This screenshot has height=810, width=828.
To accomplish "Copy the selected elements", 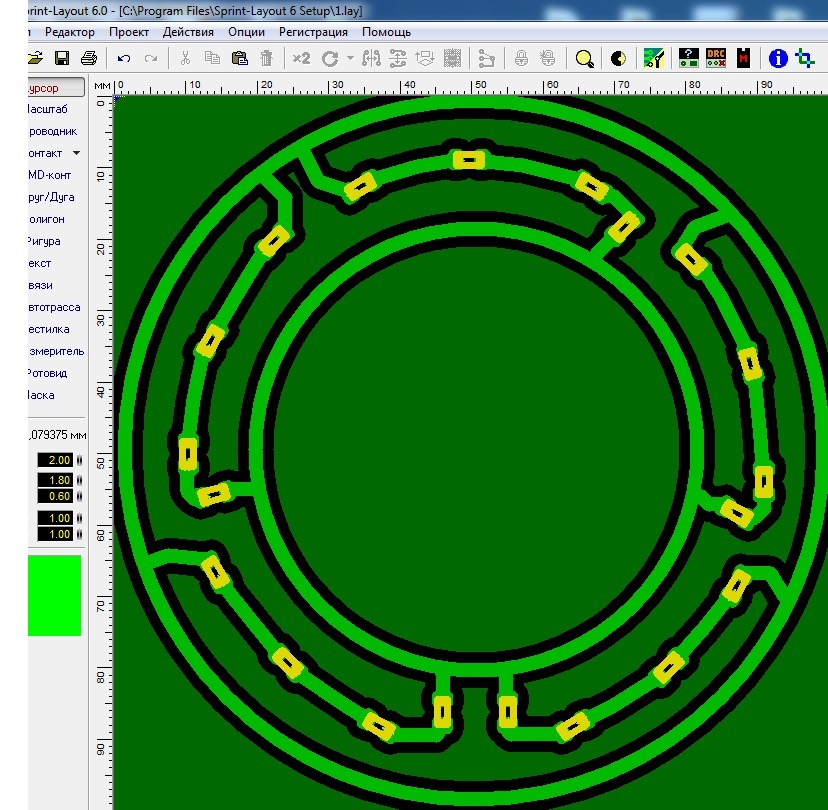I will pos(212,58).
